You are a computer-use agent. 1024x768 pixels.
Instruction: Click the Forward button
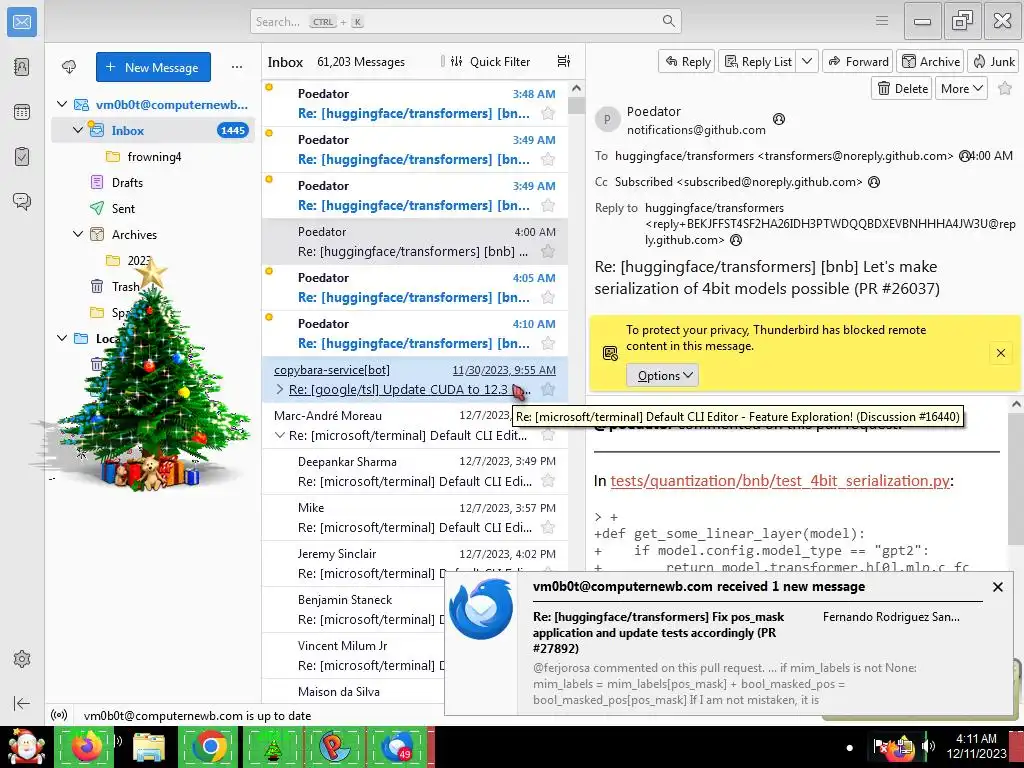coord(858,61)
